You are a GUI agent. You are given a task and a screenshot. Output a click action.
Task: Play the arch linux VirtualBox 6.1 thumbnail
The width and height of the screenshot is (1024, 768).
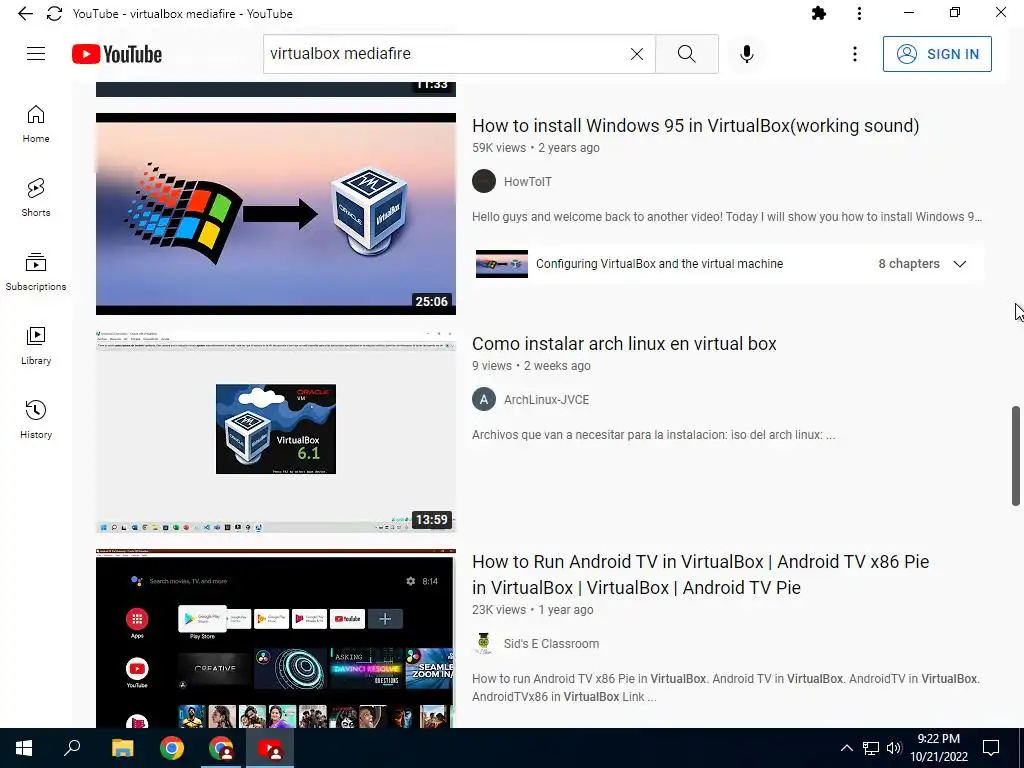pyautogui.click(x=276, y=432)
